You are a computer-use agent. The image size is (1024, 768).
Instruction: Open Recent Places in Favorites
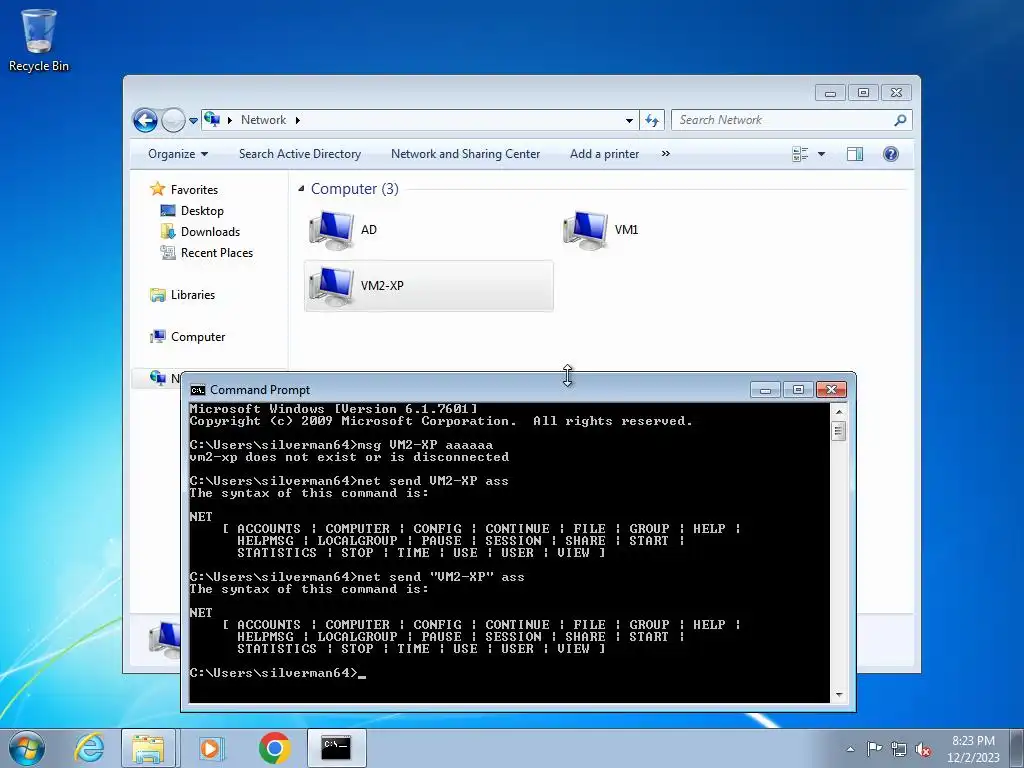tap(206, 253)
